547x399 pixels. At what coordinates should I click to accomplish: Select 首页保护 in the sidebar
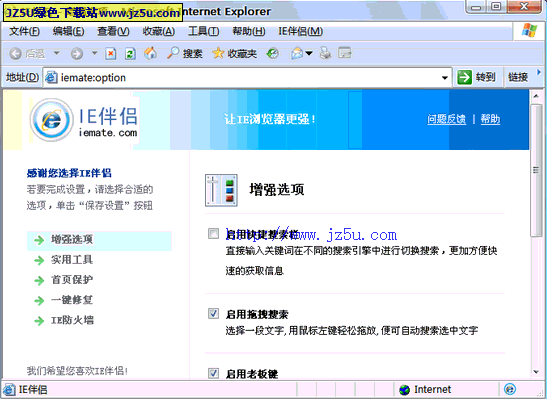click(x=72, y=280)
